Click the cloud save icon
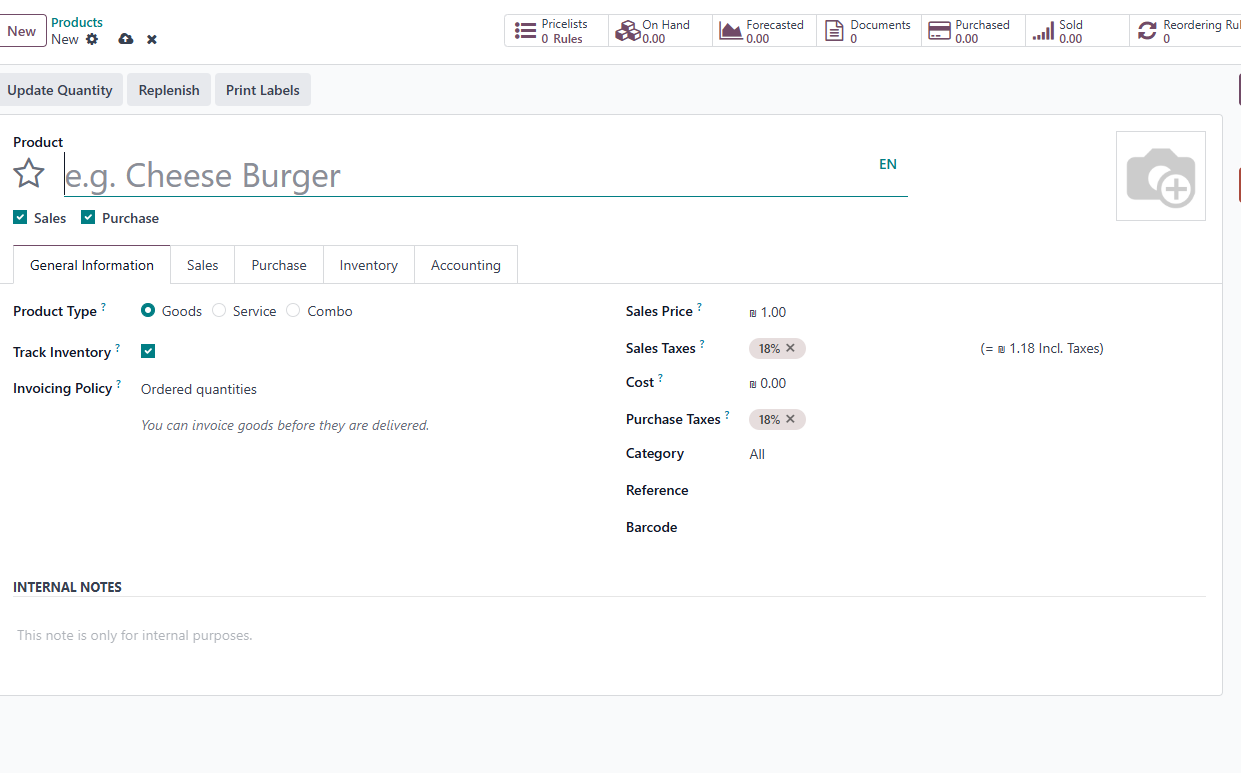Viewport: 1241px width, 773px height. coord(125,39)
